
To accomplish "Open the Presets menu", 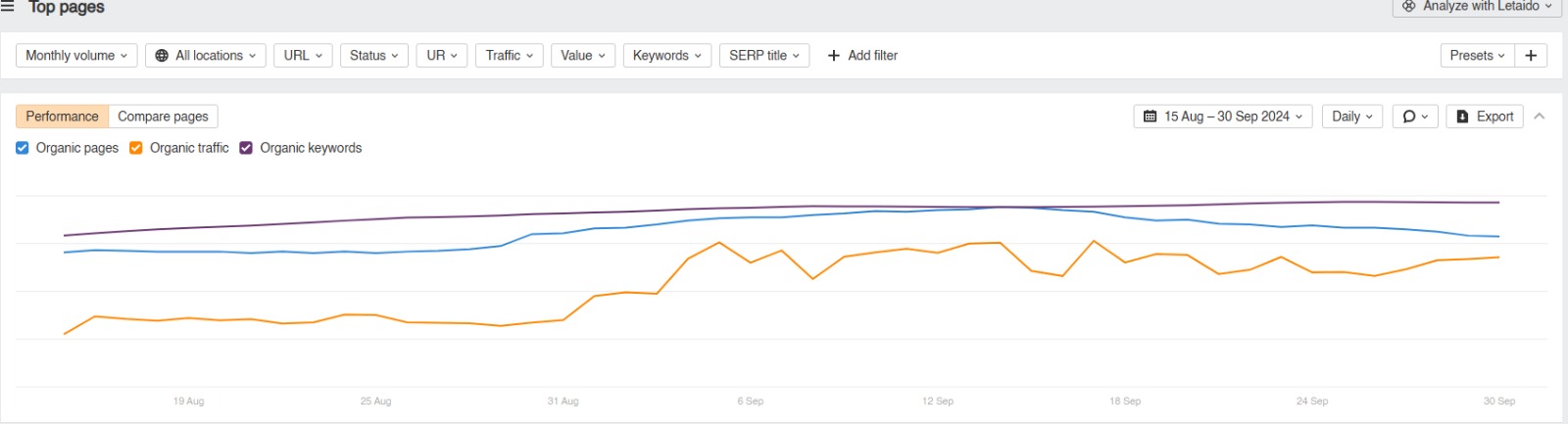I will 1477,56.
